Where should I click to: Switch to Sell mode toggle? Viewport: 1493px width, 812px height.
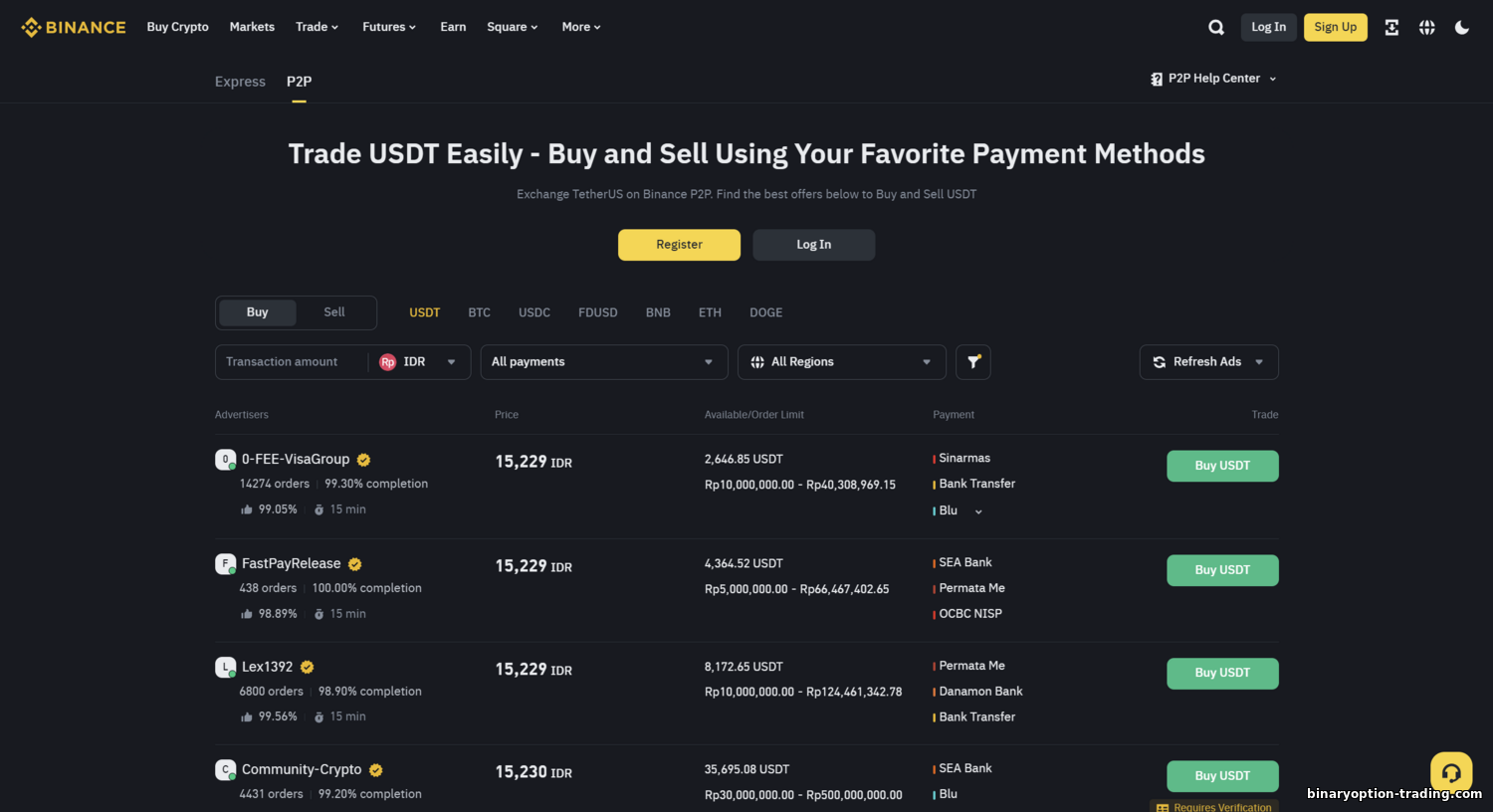coord(334,312)
